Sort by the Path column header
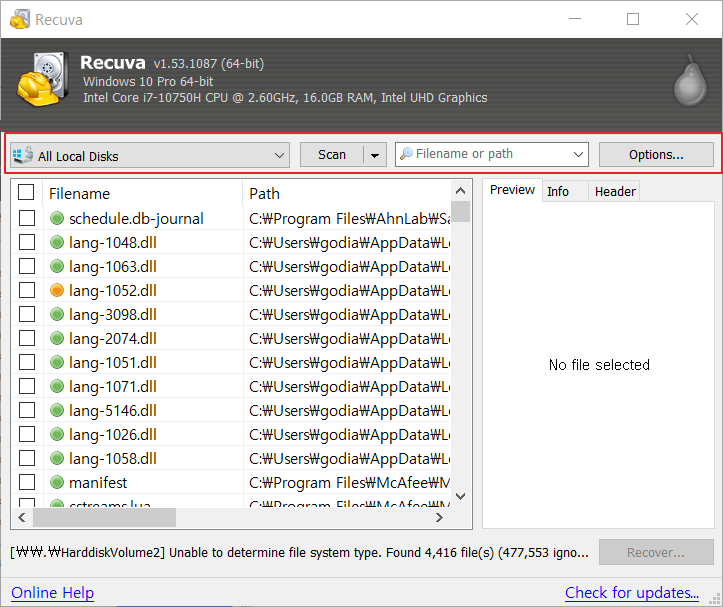 pyautogui.click(x=347, y=193)
